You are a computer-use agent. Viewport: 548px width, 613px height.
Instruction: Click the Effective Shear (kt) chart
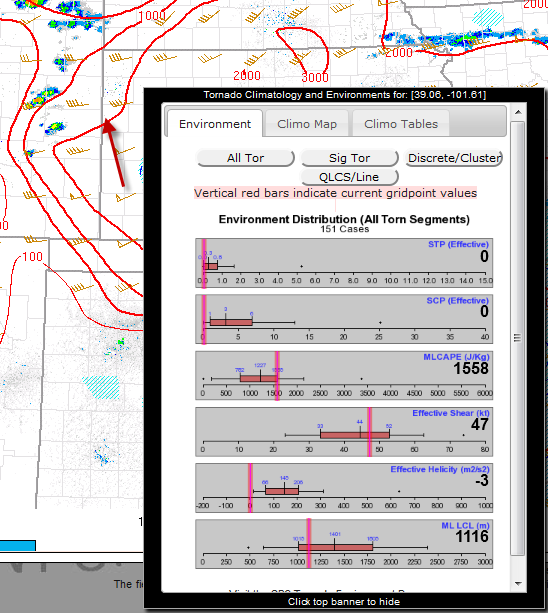coord(344,432)
